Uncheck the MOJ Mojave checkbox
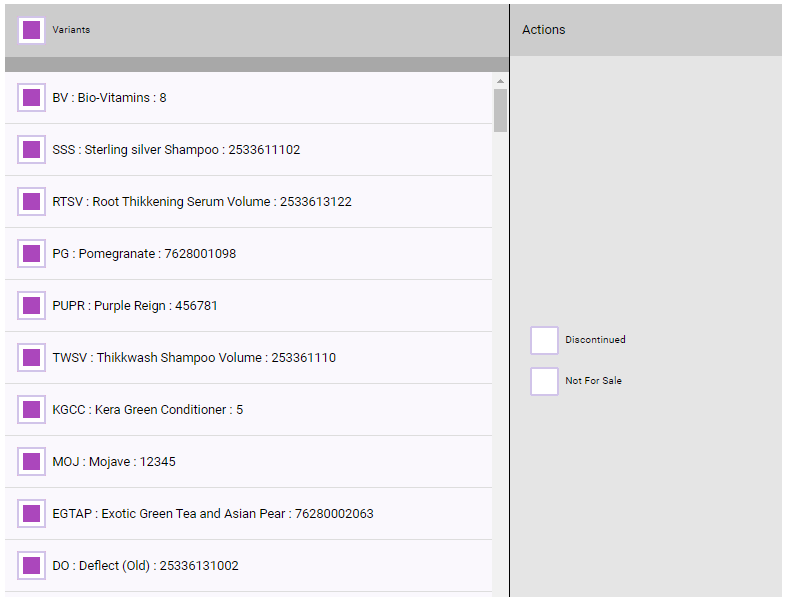Viewport: 786px width, 597px height. click(31, 462)
